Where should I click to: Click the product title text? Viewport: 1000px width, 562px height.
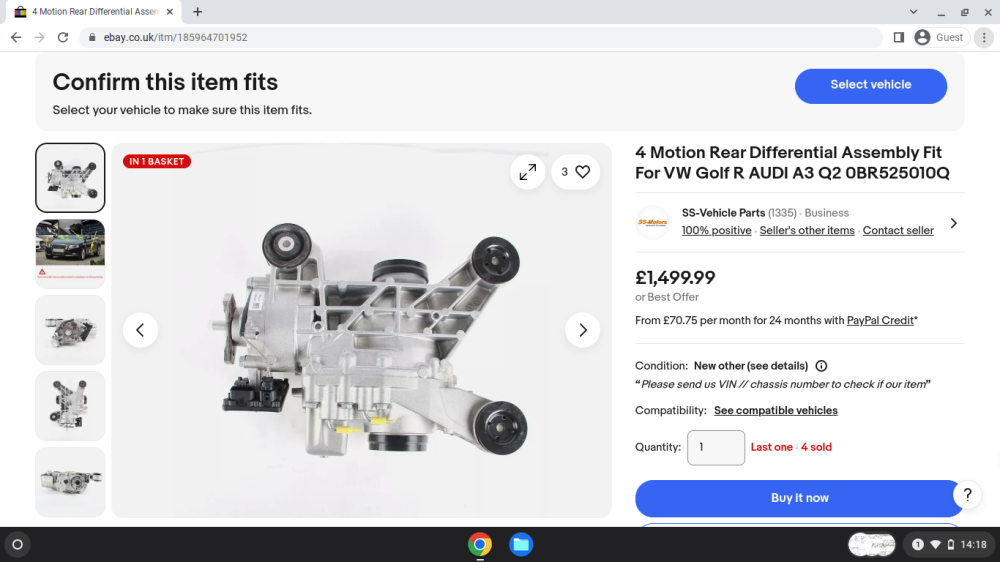tap(792, 163)
